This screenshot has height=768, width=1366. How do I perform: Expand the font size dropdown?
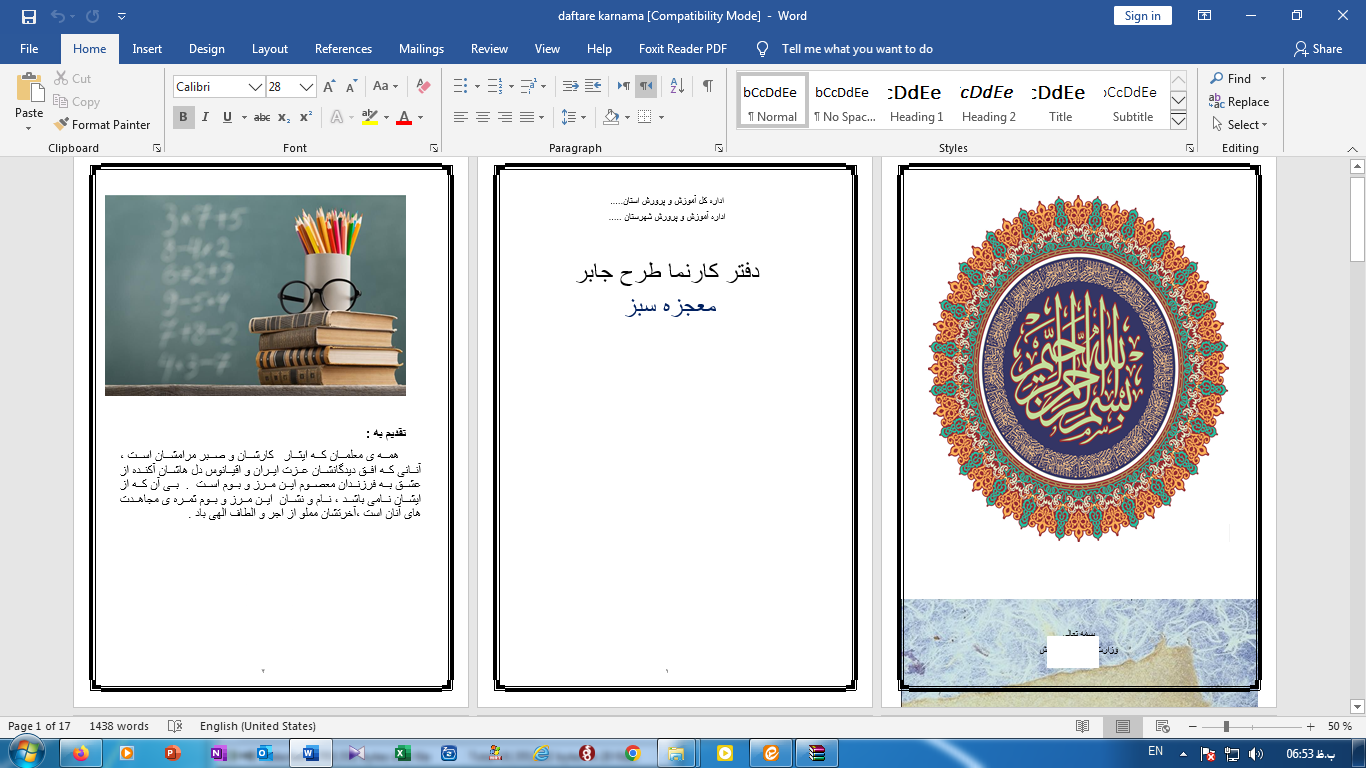[307, 87]
